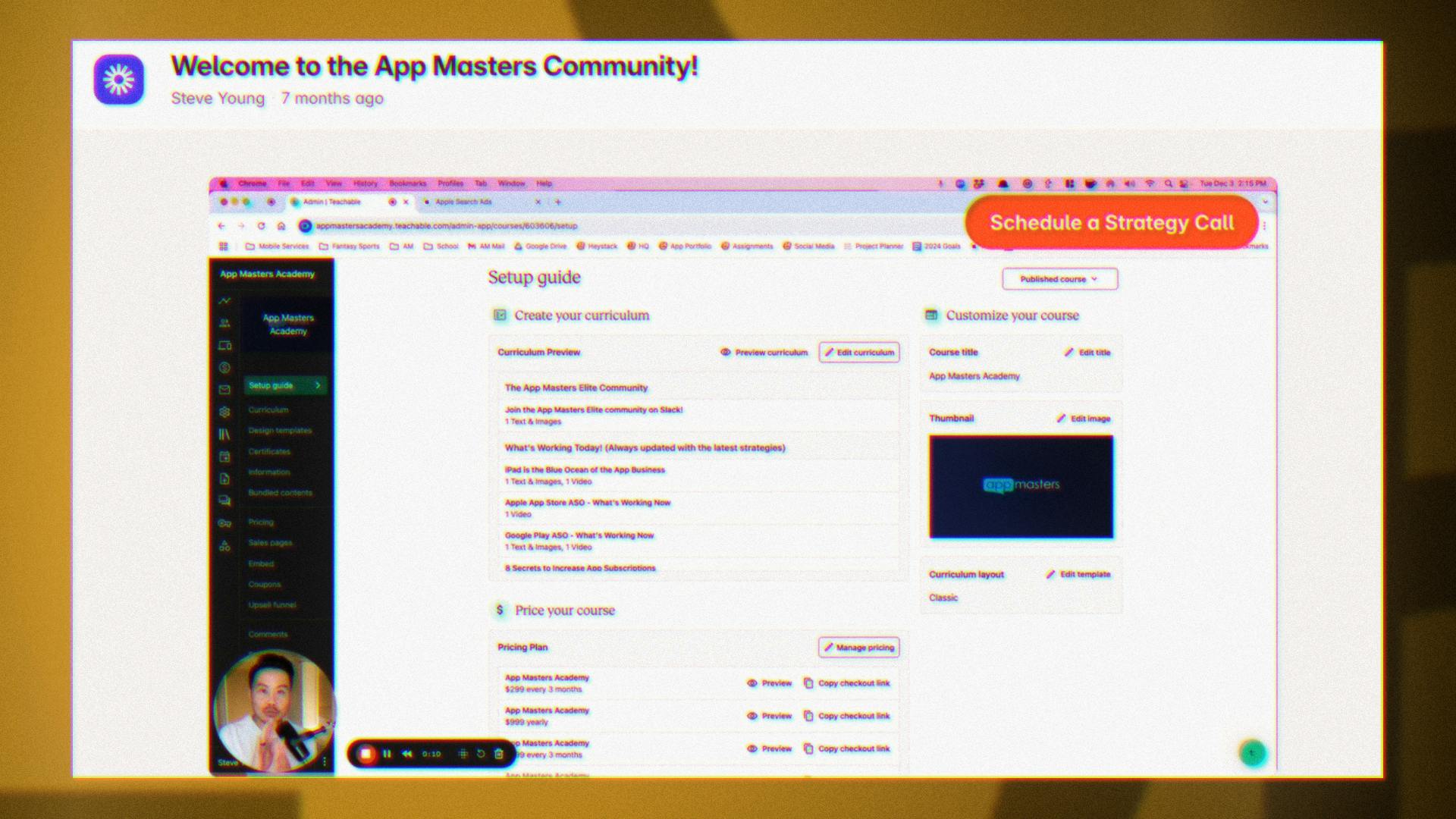The image size is (1456, 819).
Task: Restart the recording with the circular arrow icon
Action: 481,754
